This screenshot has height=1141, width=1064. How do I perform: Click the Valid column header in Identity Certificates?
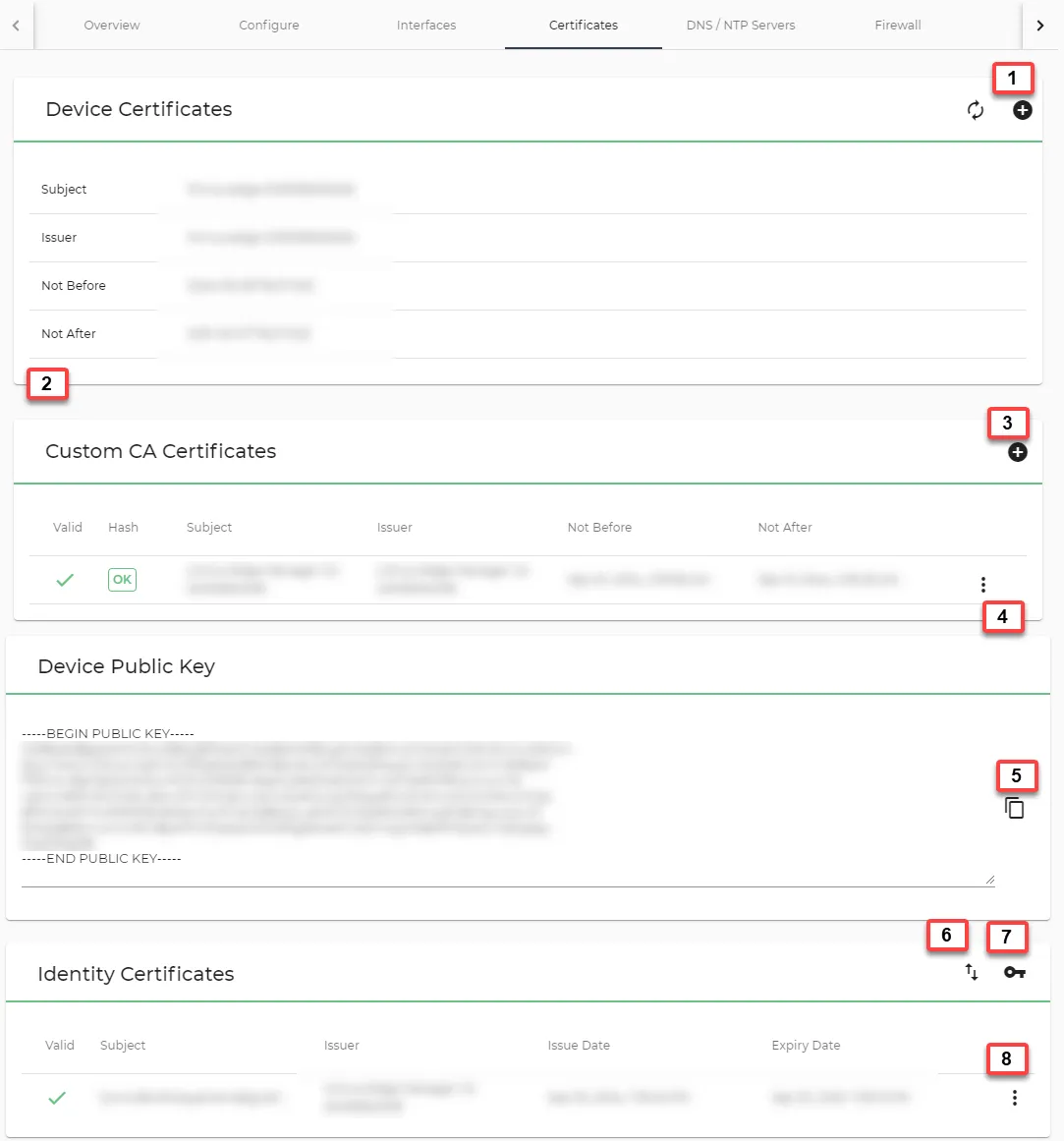60,1045
